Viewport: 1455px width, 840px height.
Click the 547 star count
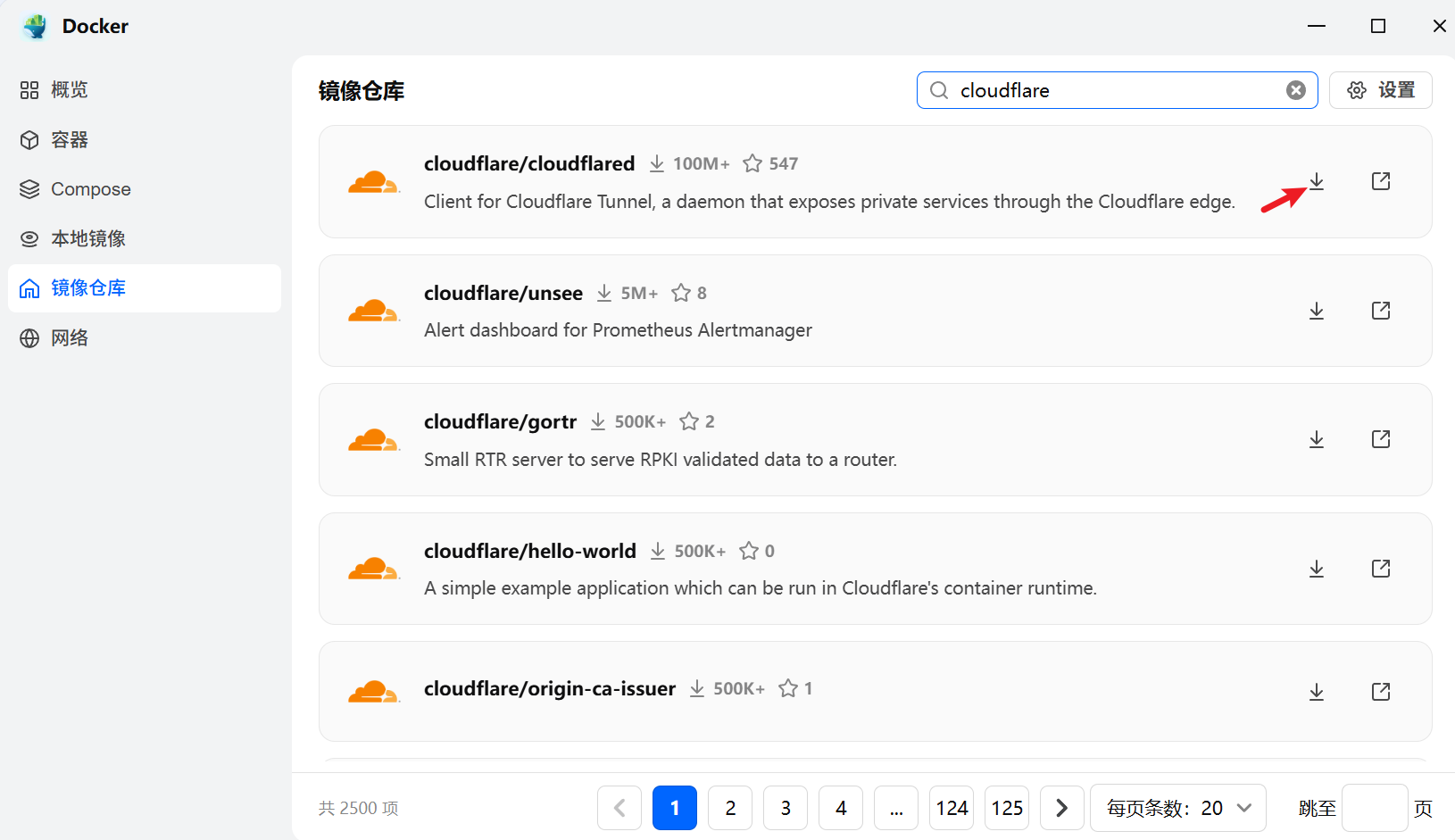point(784,163)
